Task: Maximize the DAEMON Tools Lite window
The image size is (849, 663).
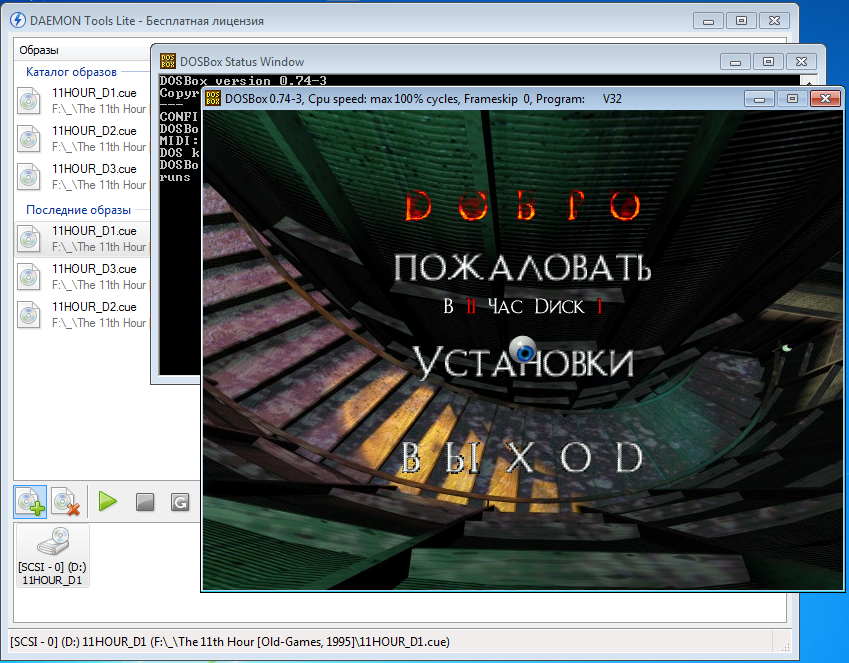Action: pos(742,21)
